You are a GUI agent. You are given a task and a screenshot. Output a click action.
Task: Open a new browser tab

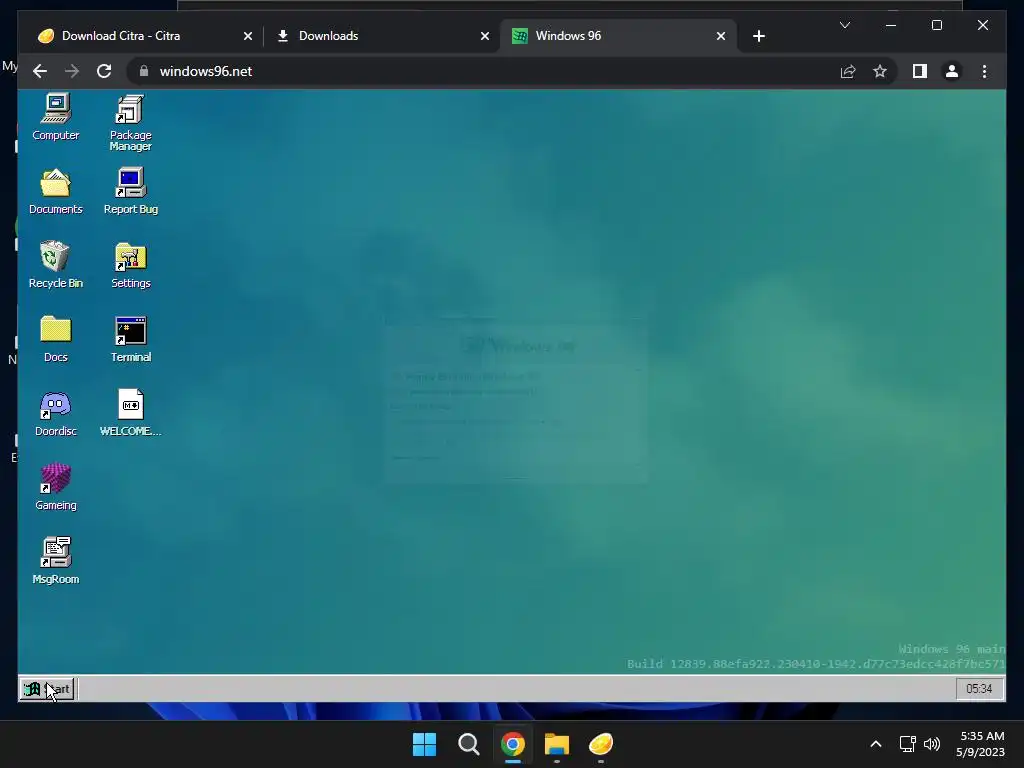(x=759, y=36)
